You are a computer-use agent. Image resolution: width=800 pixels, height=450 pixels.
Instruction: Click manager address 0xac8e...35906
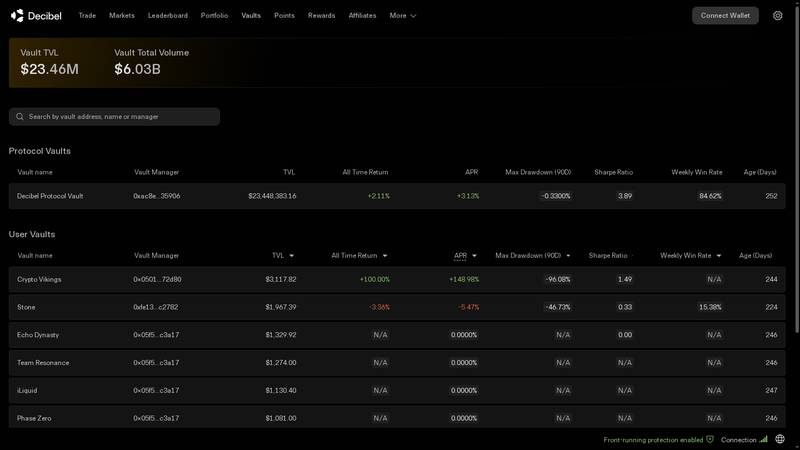point(157,196)
